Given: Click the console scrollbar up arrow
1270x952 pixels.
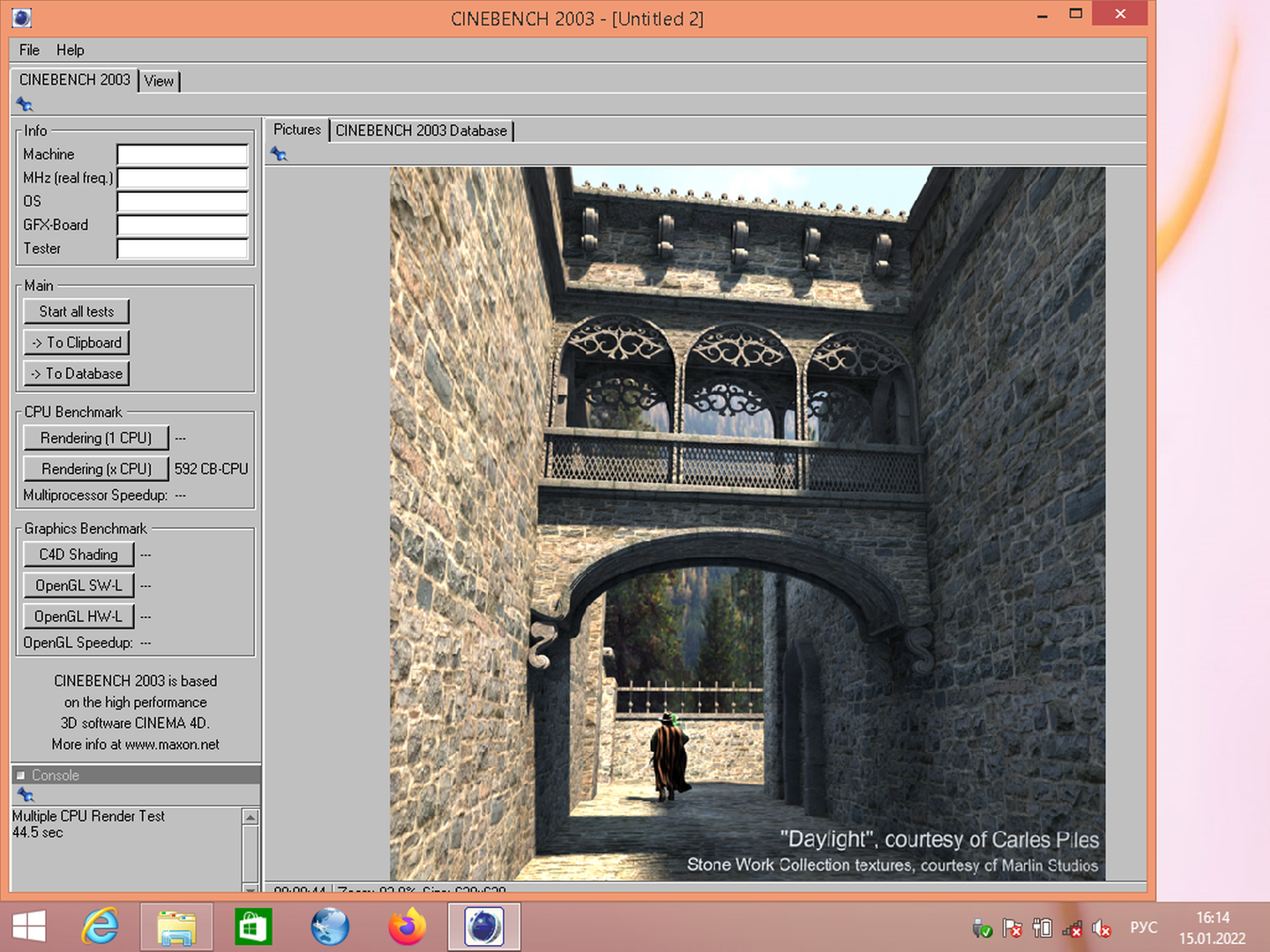Looking at the screenshot, I should [250, 817].
